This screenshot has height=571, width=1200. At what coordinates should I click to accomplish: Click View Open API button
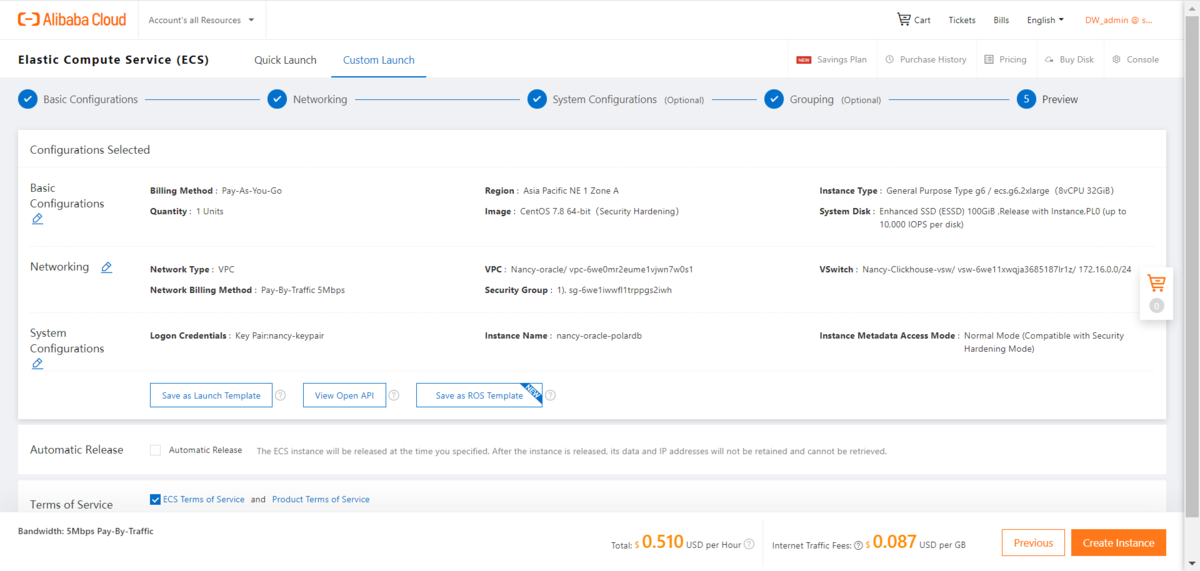tap(344, 395)
